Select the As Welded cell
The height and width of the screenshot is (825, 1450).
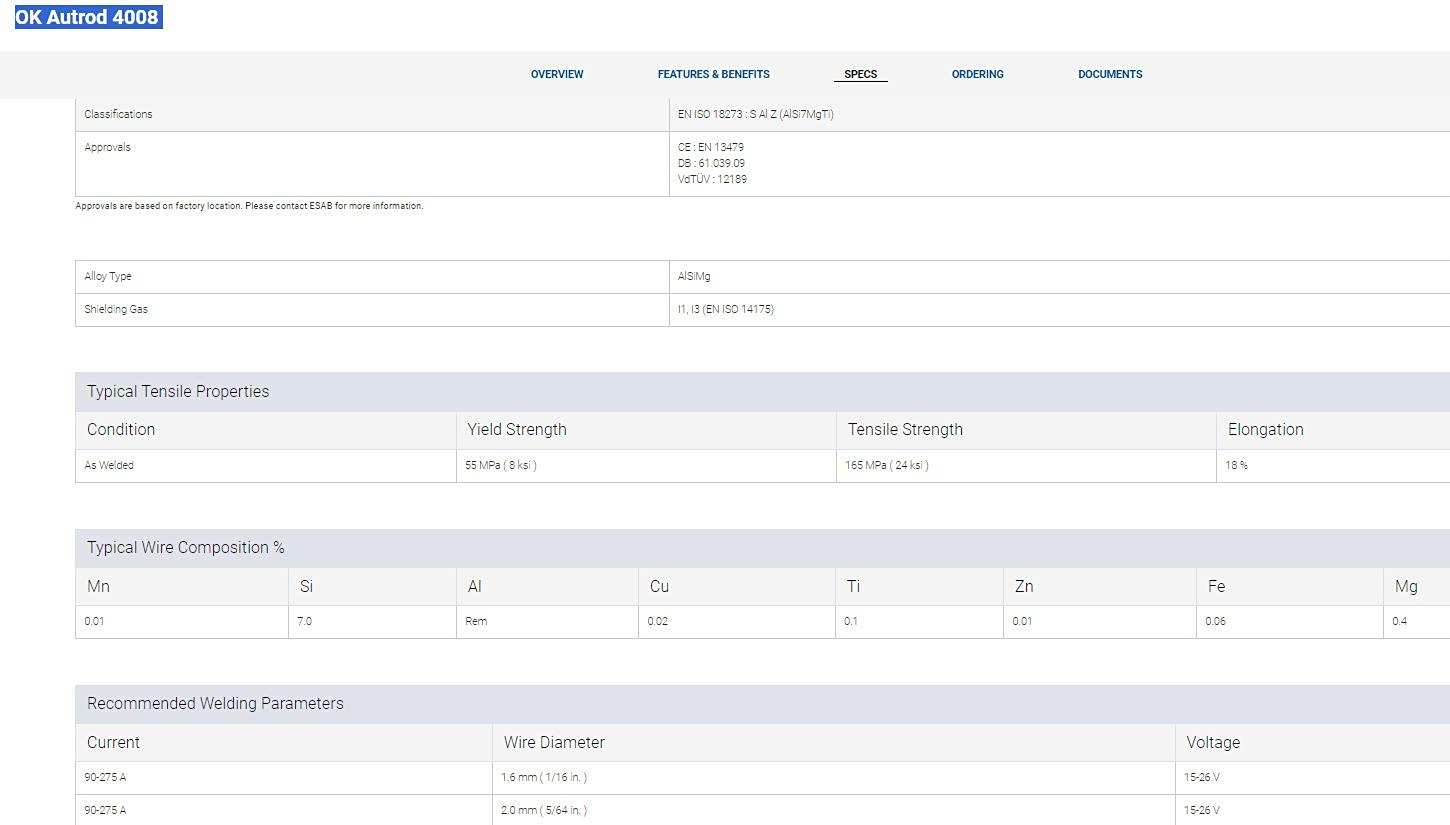(x=109, y=465)
